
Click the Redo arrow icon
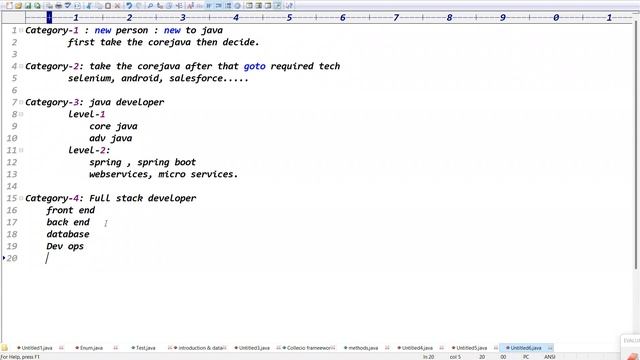click(139, 6)
